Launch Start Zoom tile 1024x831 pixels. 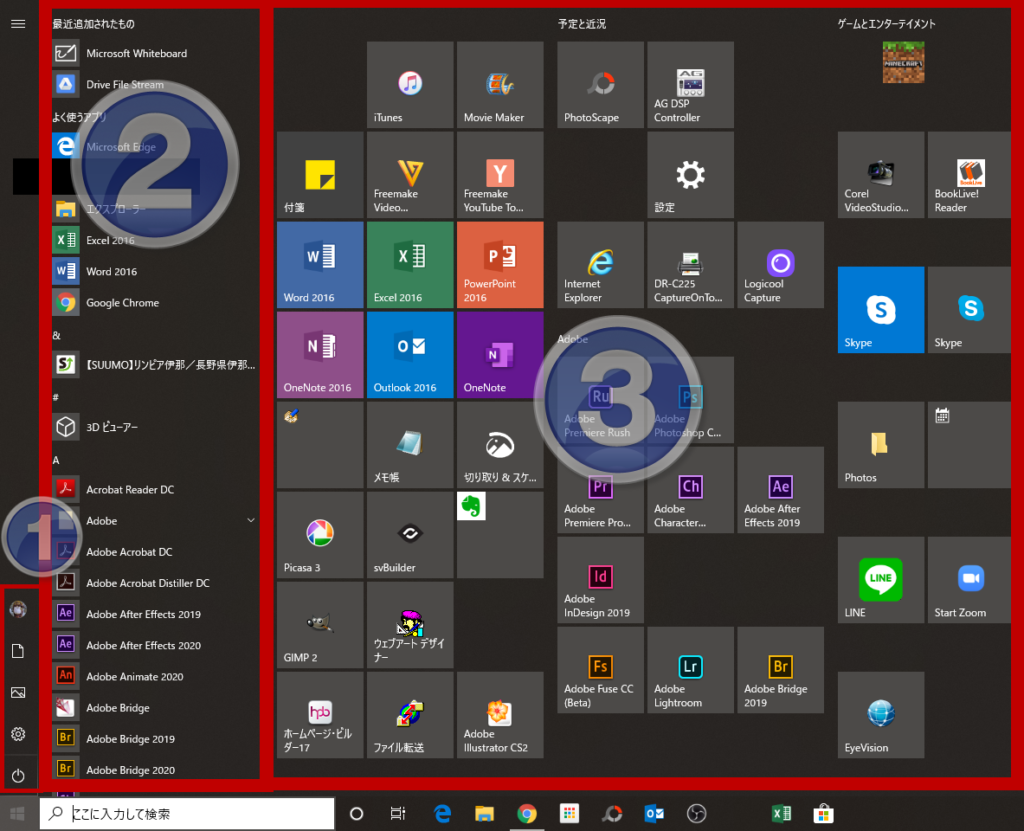pyautogui.click(x=969, y=580)
